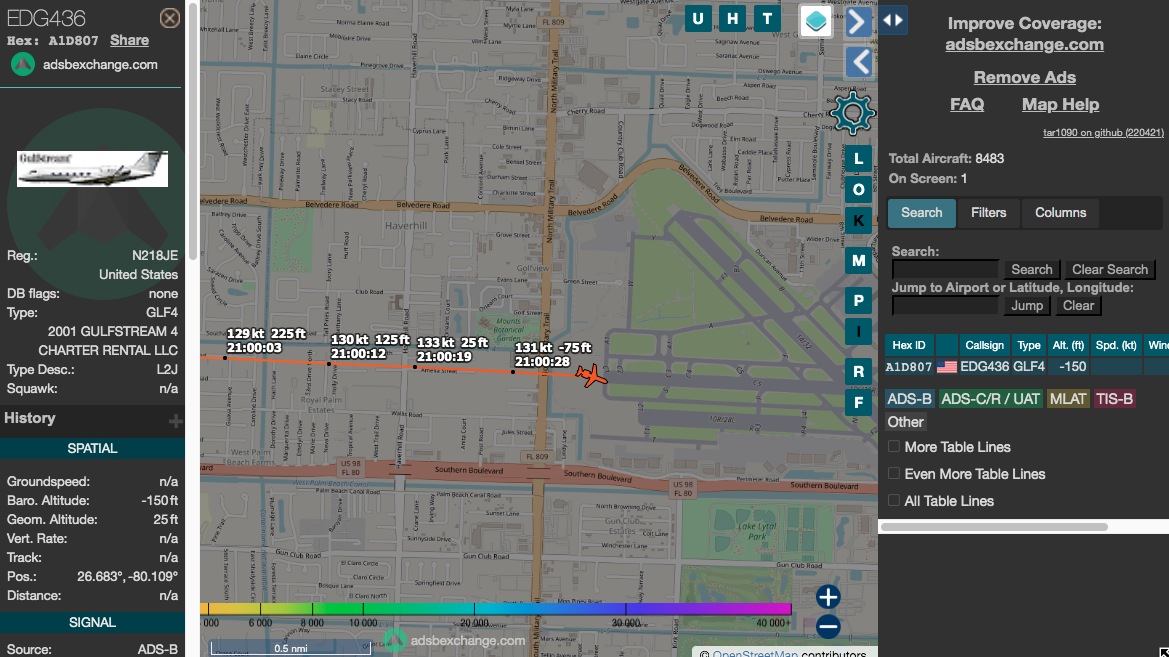The width and height of the screenshot is (1169, 657).
Task: Open the FAQ link
Action: [967, 104]
